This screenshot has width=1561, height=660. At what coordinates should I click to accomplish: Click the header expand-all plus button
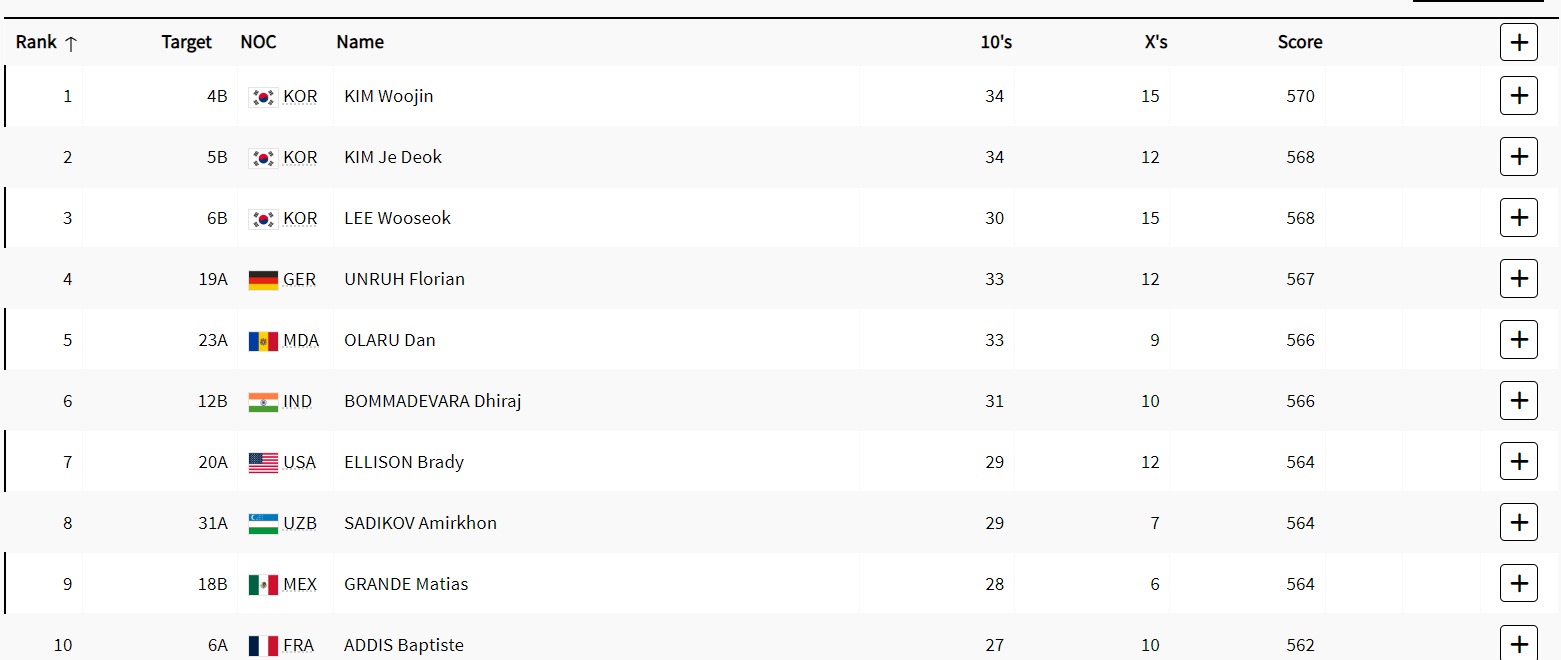pos(1518,42)
